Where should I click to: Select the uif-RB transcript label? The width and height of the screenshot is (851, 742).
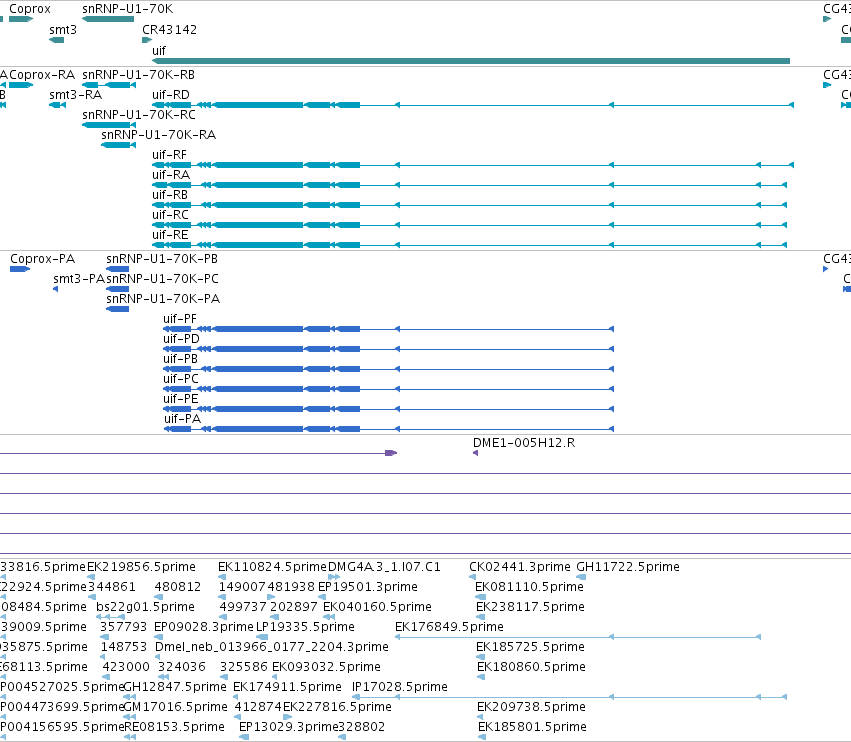pos(170,195)
